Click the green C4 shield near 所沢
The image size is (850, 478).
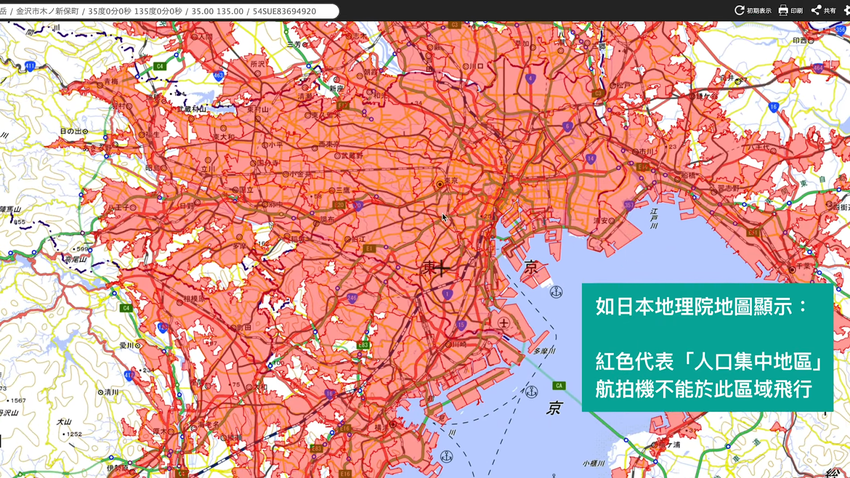159,65
